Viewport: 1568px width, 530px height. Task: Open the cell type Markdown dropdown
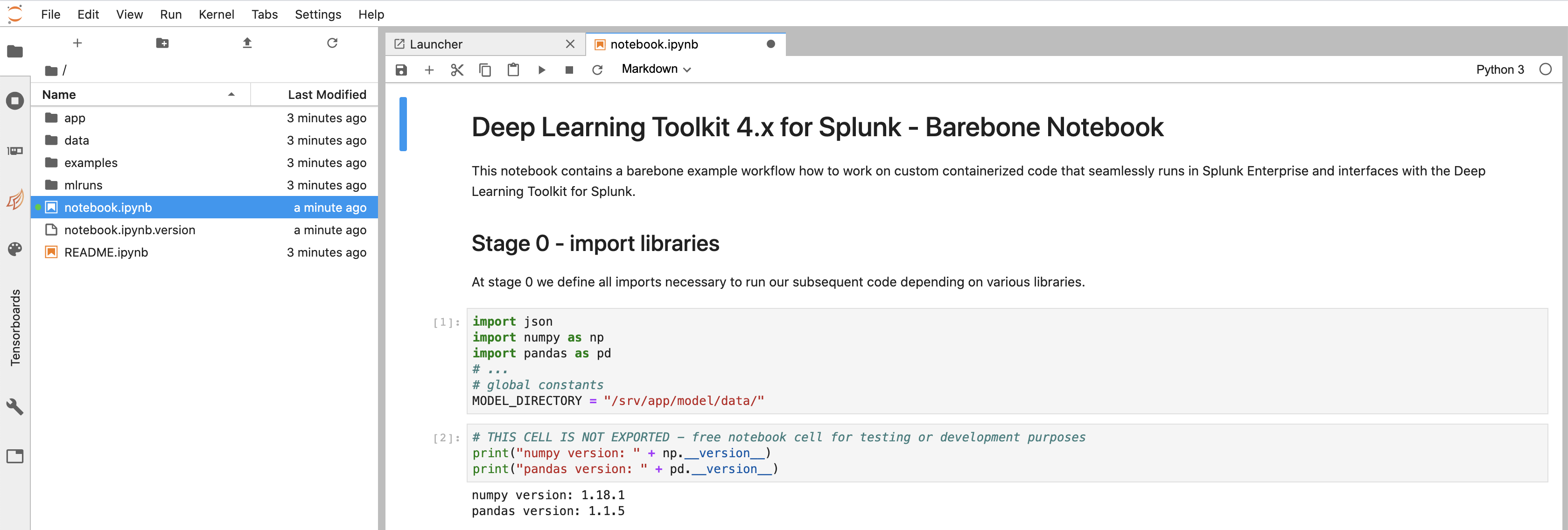656,70
